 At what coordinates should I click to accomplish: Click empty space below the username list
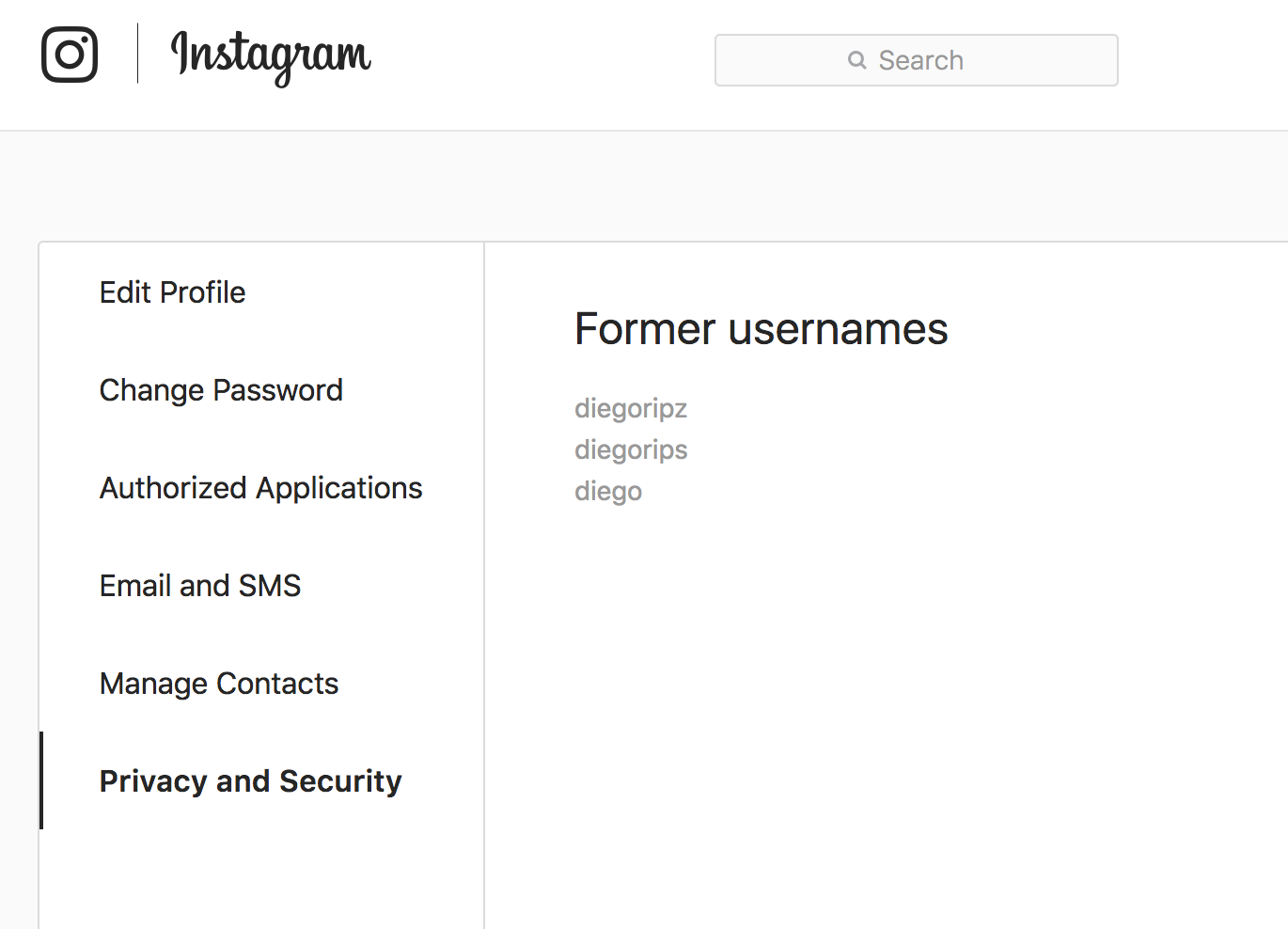(x=884, y=715)
